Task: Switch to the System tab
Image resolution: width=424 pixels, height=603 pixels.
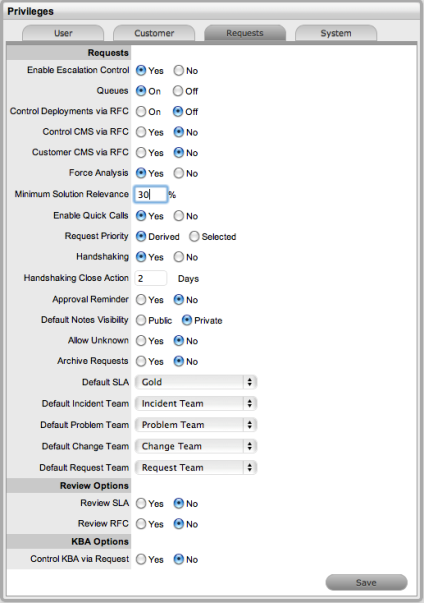Action: (336, 33)
